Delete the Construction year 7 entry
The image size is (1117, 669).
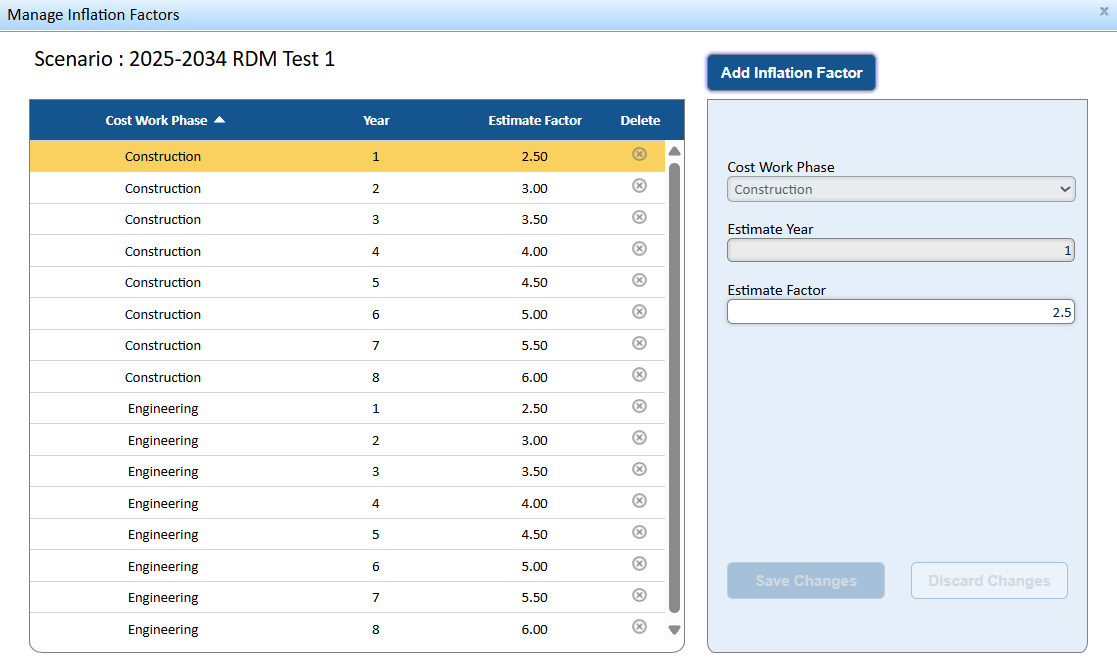639,343
